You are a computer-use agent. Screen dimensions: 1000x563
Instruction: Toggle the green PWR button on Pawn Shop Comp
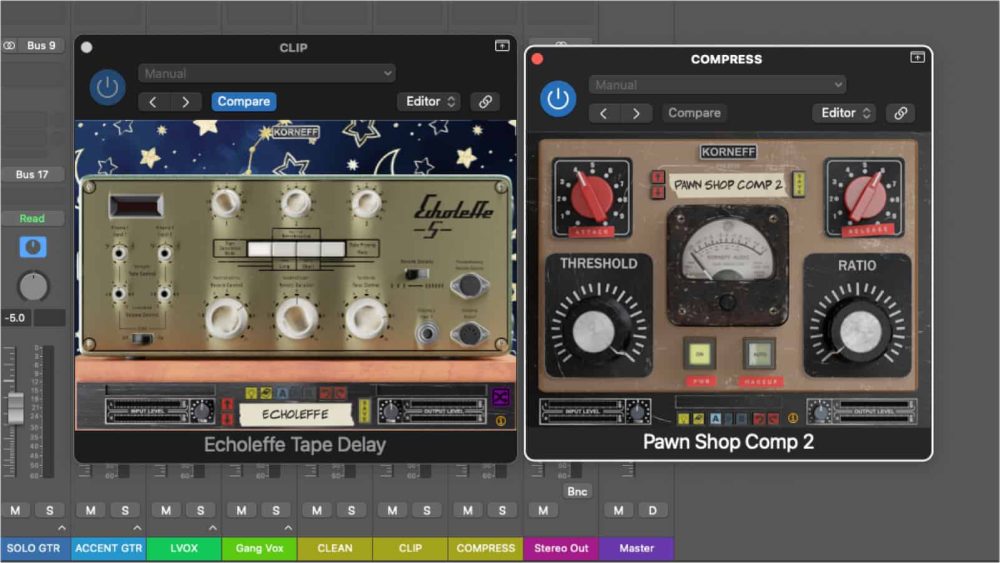700,354
